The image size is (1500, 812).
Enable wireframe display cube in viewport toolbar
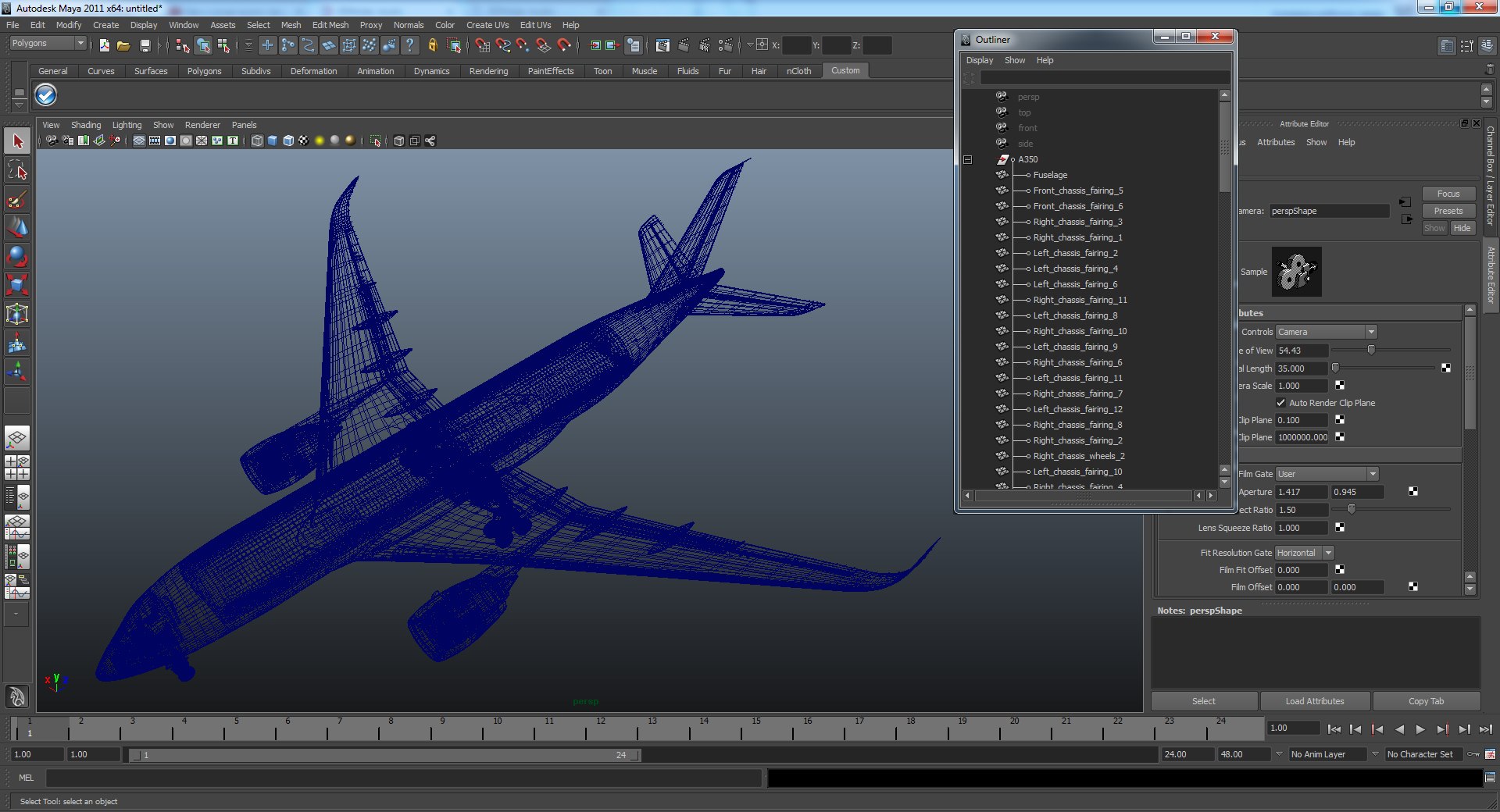257,141
